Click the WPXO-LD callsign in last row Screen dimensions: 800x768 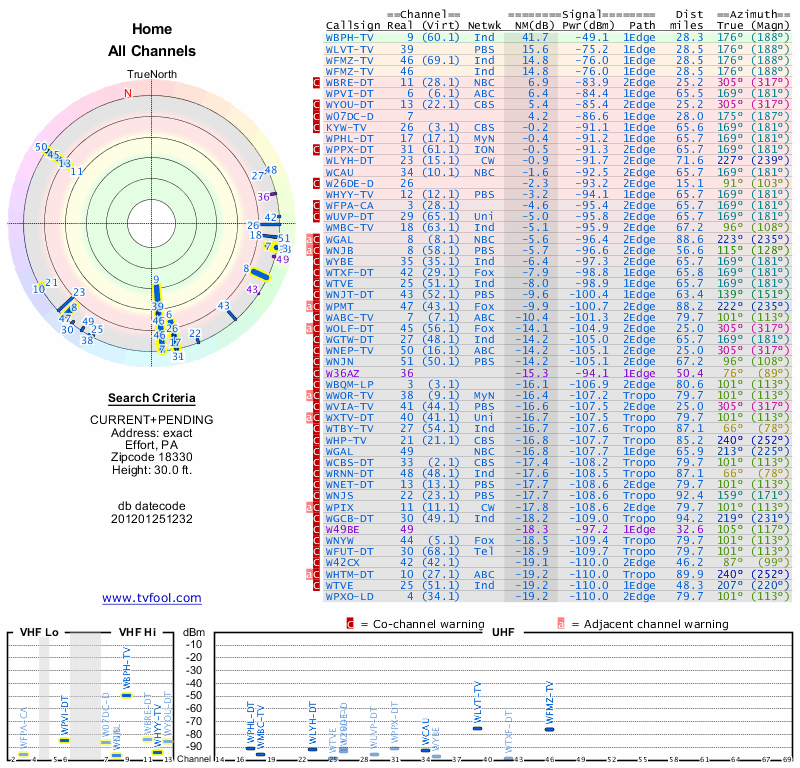pyautogui.click(x=350, y=597)
